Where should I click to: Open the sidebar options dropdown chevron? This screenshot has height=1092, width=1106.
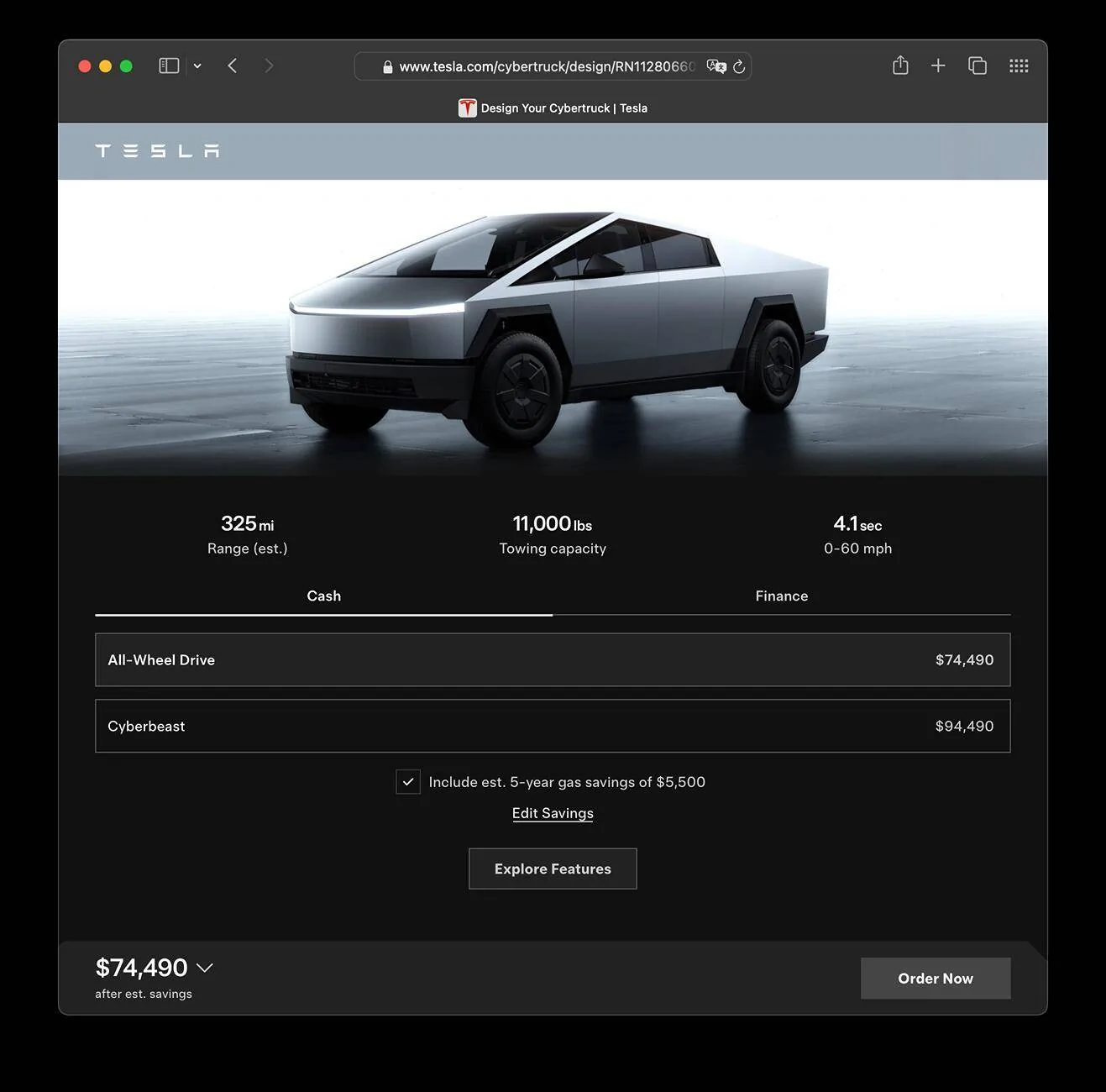197,66
